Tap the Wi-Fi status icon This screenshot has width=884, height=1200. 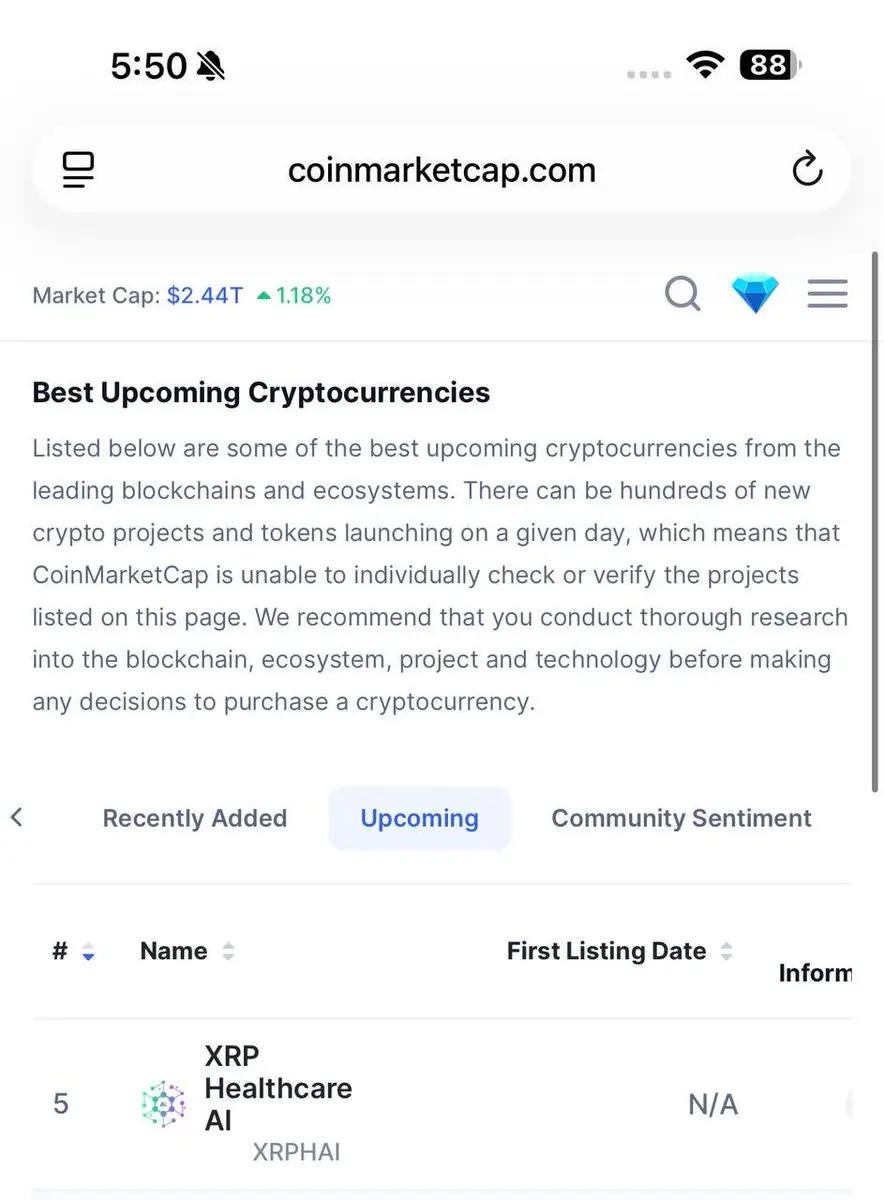coord(705,66)
